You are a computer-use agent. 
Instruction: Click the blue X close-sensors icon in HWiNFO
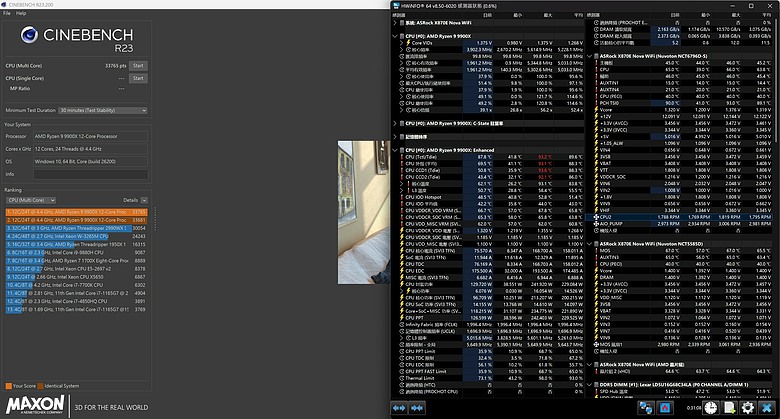(x=767, y=408)
